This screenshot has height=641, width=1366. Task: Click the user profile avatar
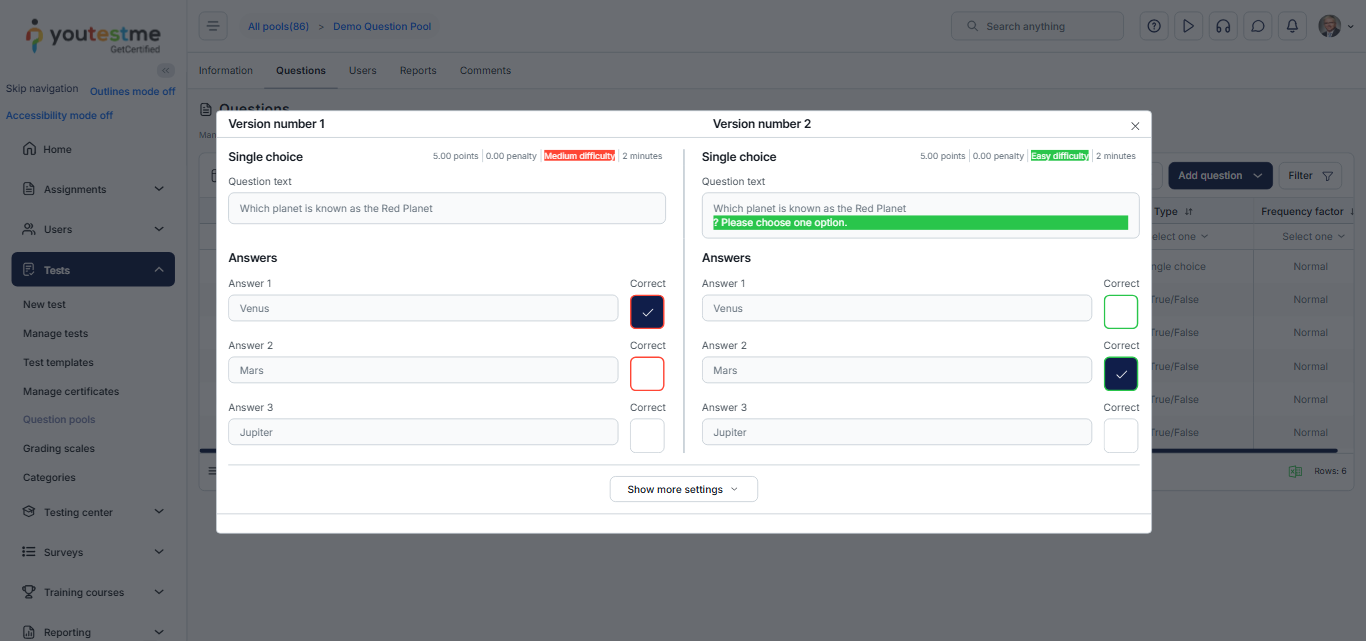(1329, 26)
